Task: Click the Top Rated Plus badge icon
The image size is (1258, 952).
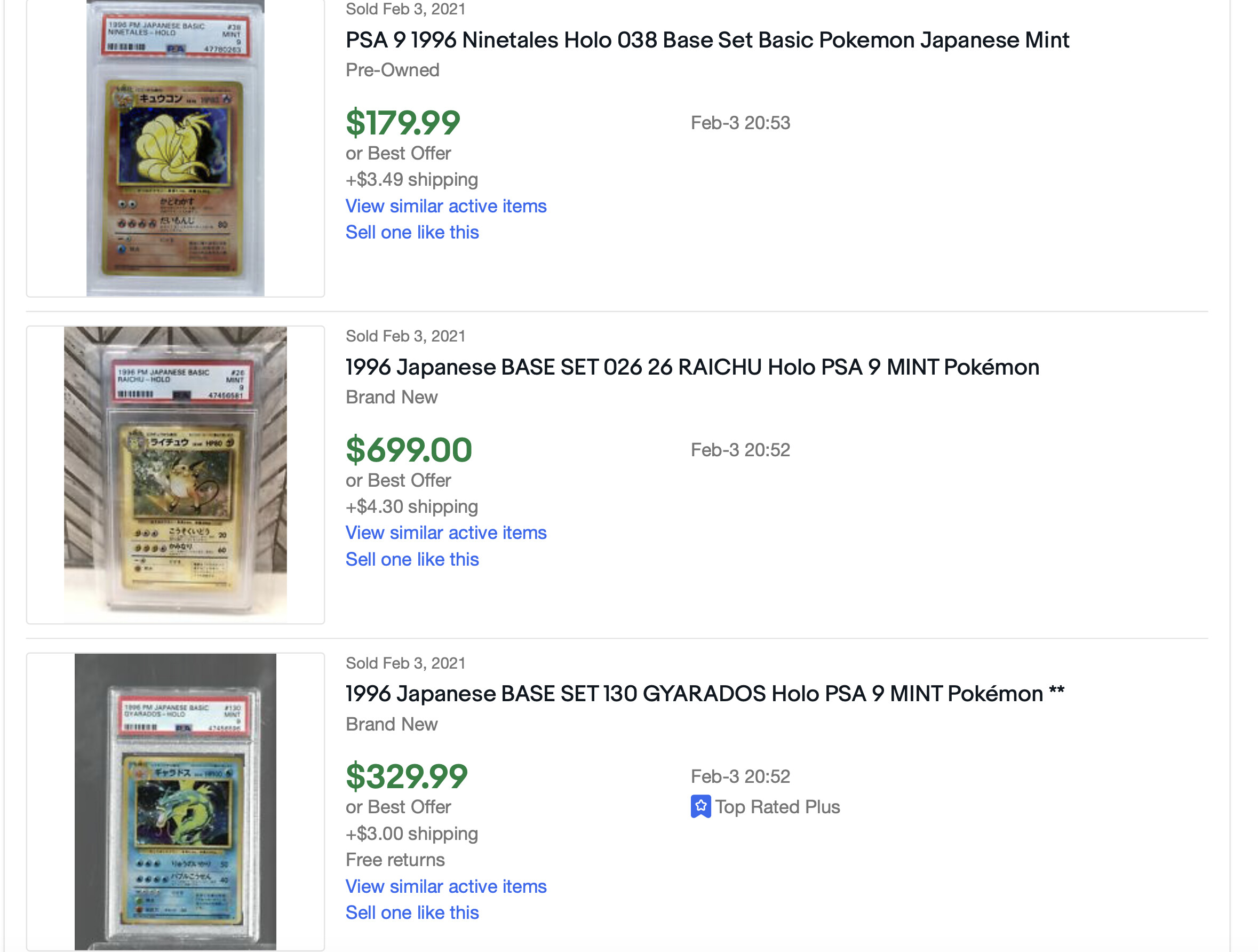Action: [700, 806]
